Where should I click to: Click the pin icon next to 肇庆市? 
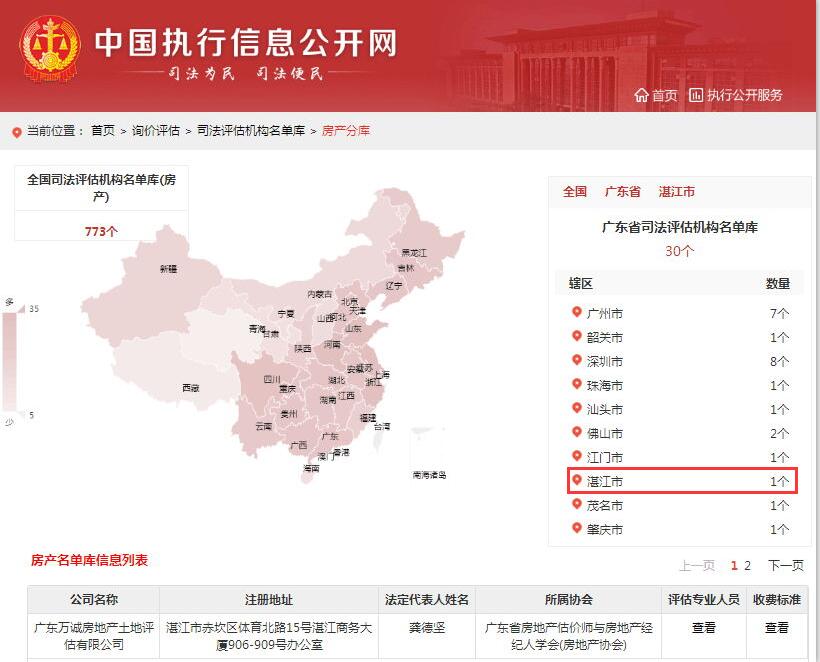(576, 529)
